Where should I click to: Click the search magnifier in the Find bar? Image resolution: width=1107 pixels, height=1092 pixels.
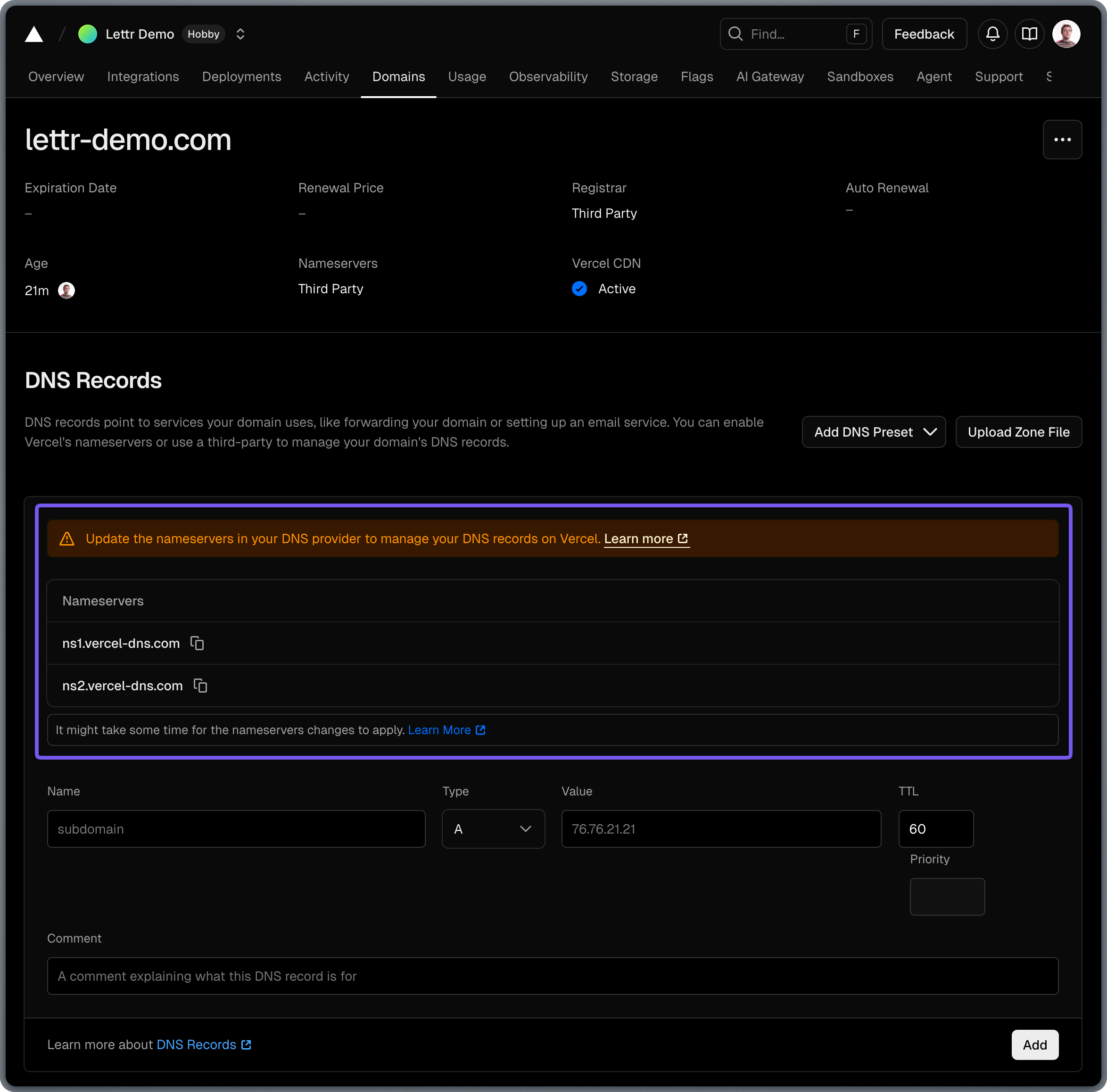(x=736, y=34)
